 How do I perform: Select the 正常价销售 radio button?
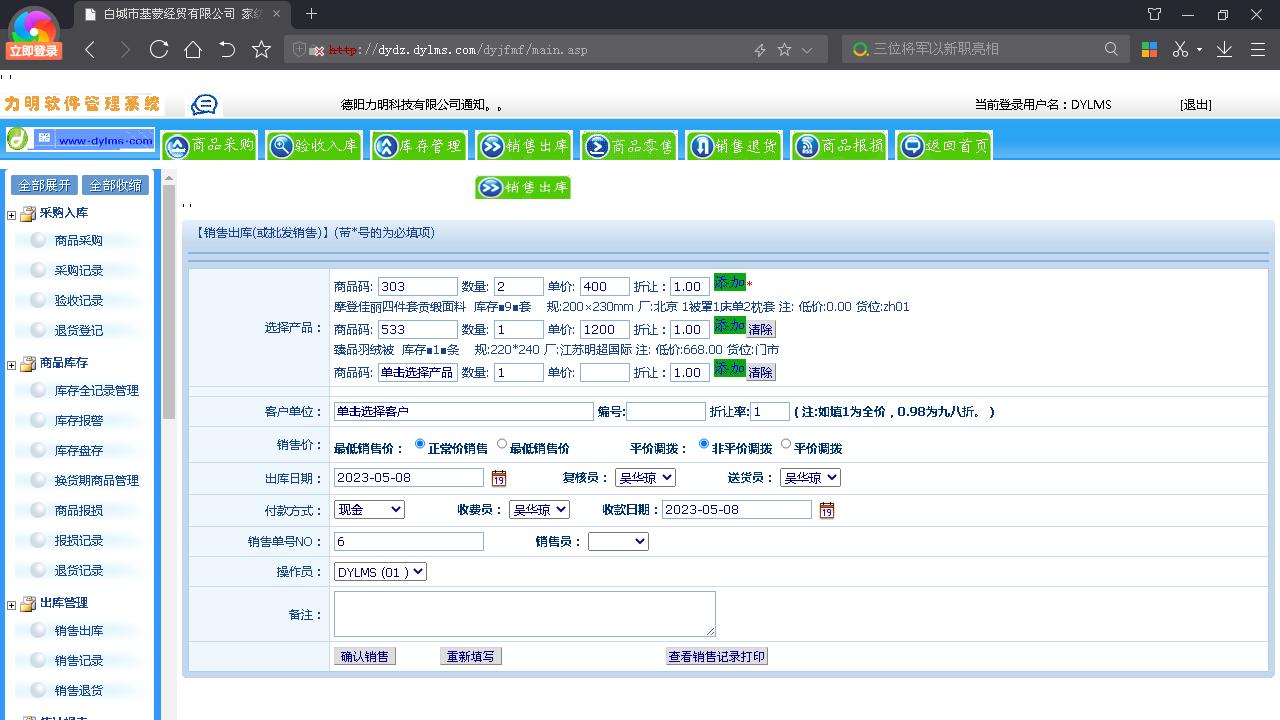[x=419, y=445]
